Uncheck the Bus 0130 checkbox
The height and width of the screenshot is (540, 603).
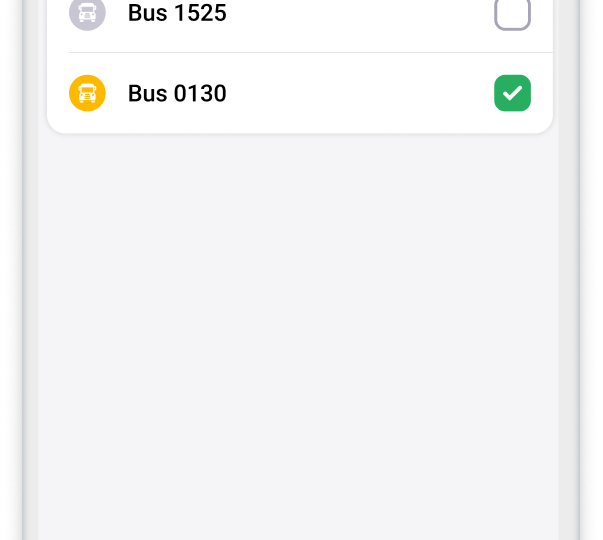click(512, 93)
